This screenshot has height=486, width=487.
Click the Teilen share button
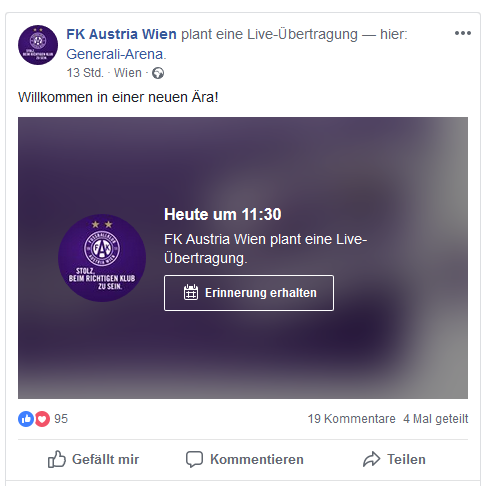pos(394,459)
